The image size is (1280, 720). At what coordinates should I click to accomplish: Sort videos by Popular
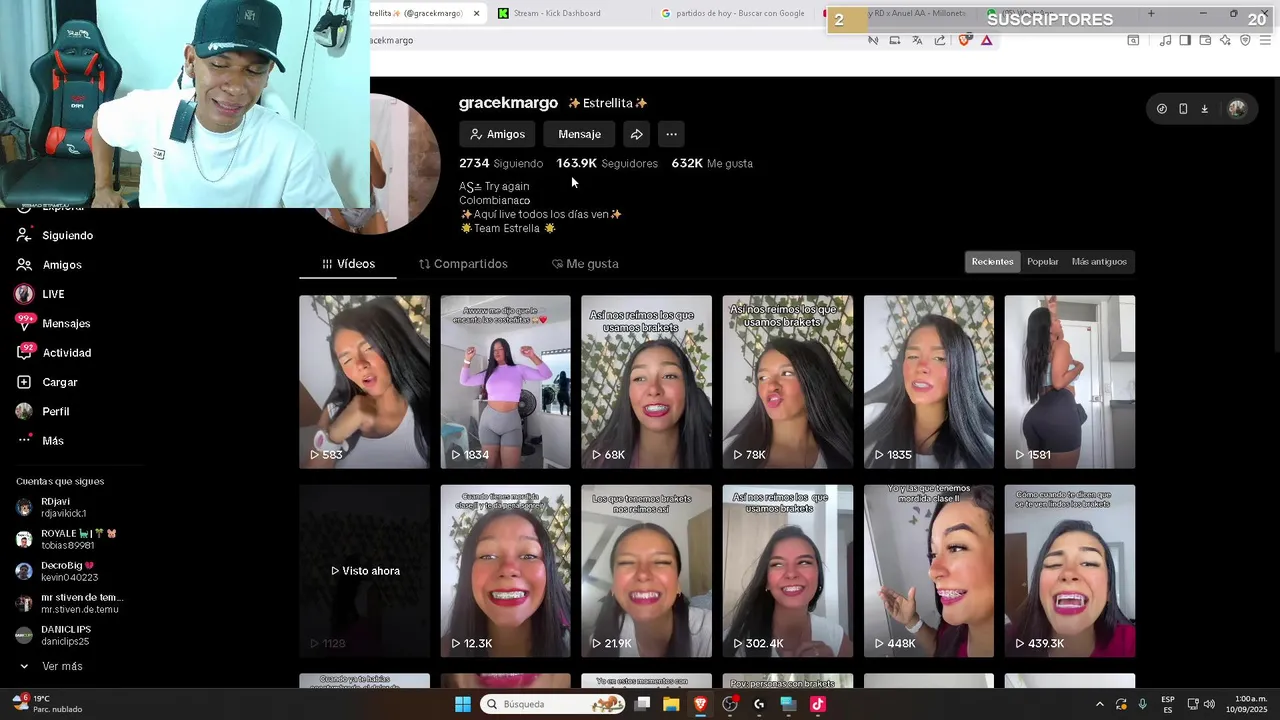(1042, 262)
